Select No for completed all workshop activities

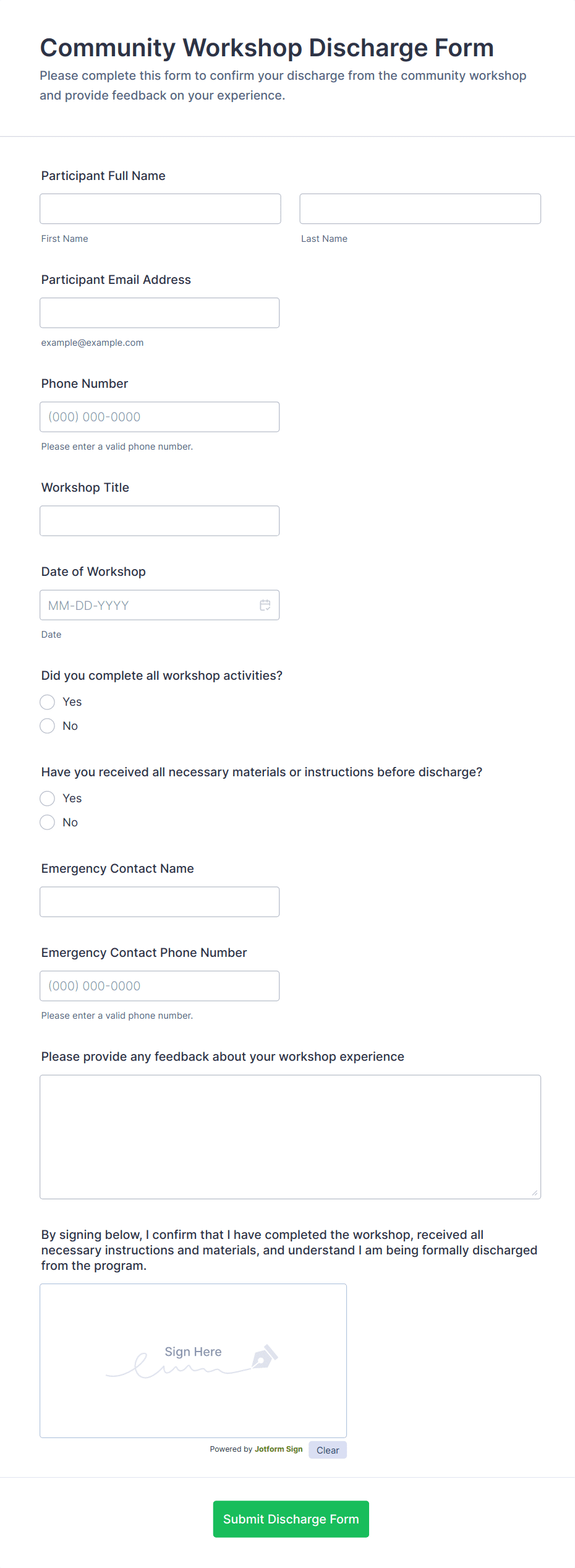click(x=48, y=726)
